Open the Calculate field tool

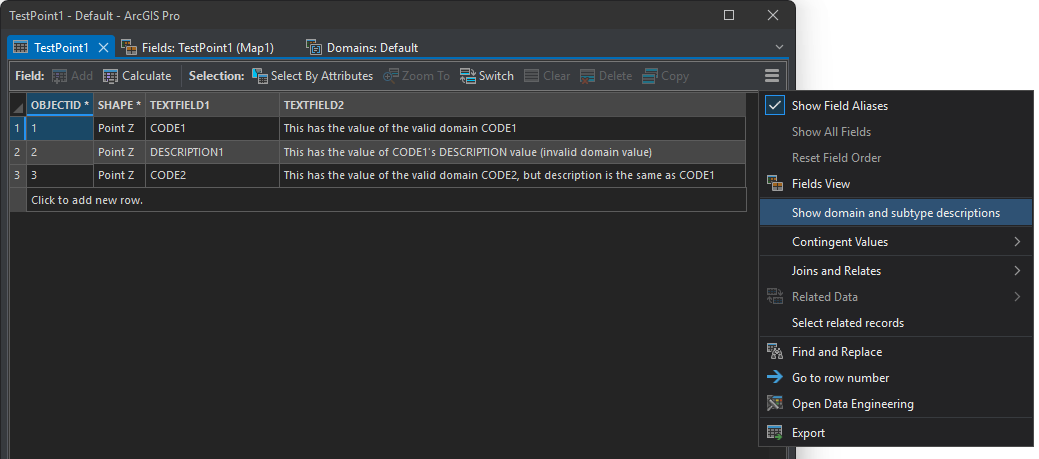pos(137,76)
